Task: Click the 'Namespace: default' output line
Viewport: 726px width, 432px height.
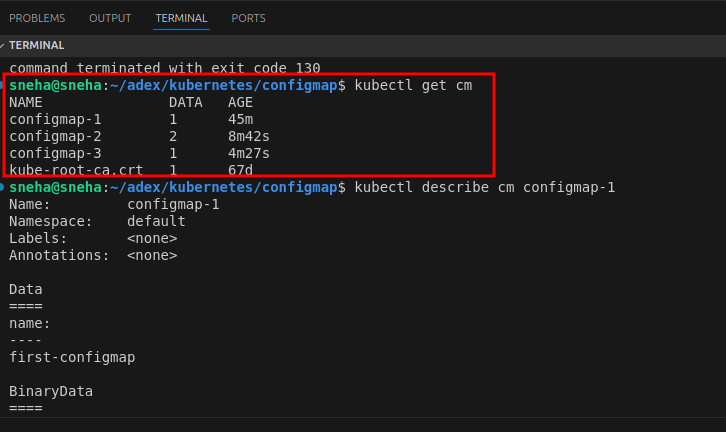Action: tap(97, 221)
